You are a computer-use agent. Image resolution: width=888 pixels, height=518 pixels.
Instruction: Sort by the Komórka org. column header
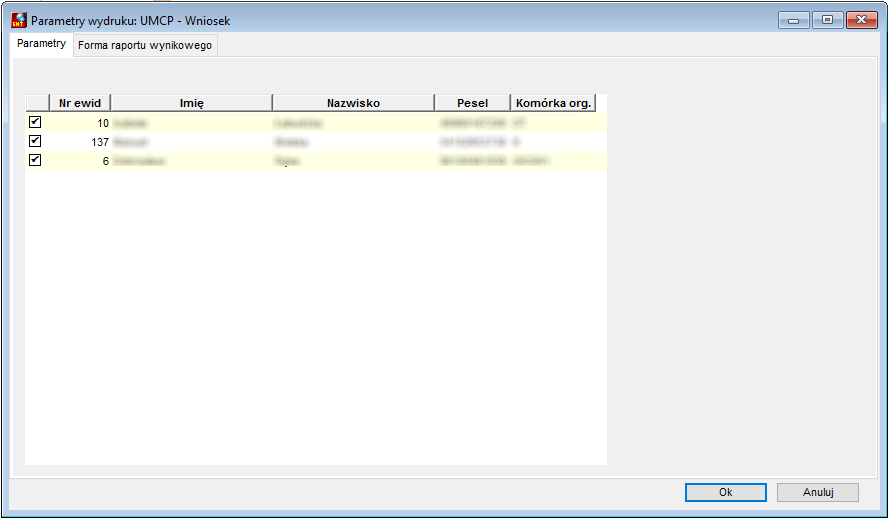tap(553, 103)
